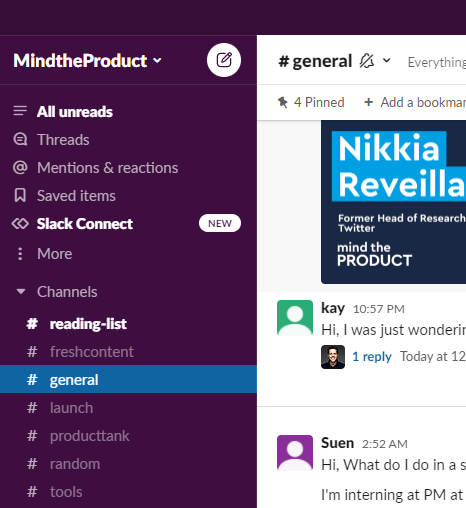Click kay's green avatar
This screenshot has height=508, width=466.
(x=295, y=318)
